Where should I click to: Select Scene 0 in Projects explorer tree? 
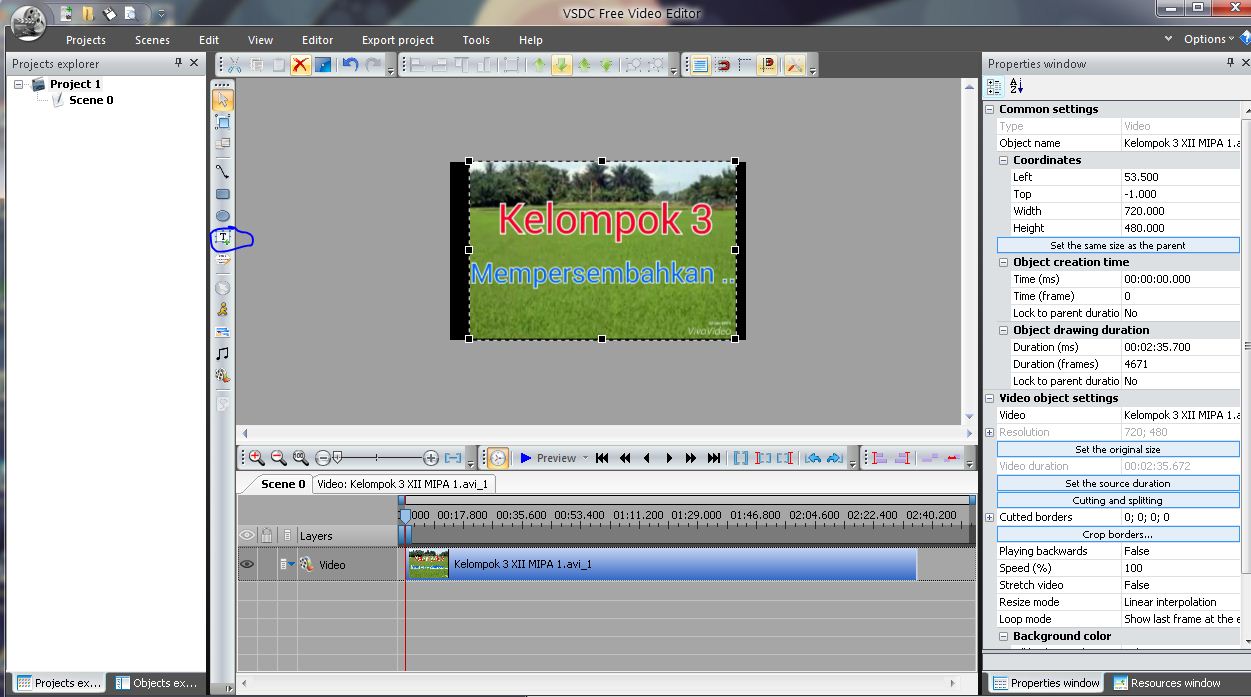[x=91, y=100]
